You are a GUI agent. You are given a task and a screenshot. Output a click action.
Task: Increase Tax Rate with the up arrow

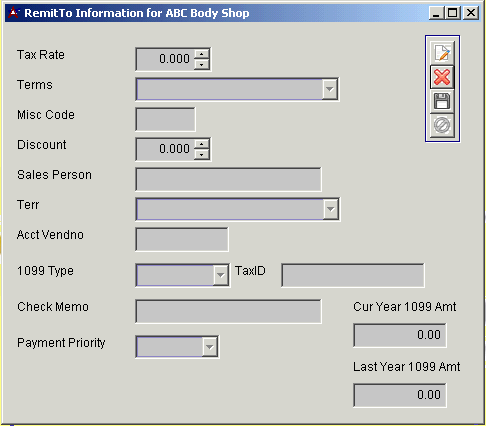(x=202, y=54)
